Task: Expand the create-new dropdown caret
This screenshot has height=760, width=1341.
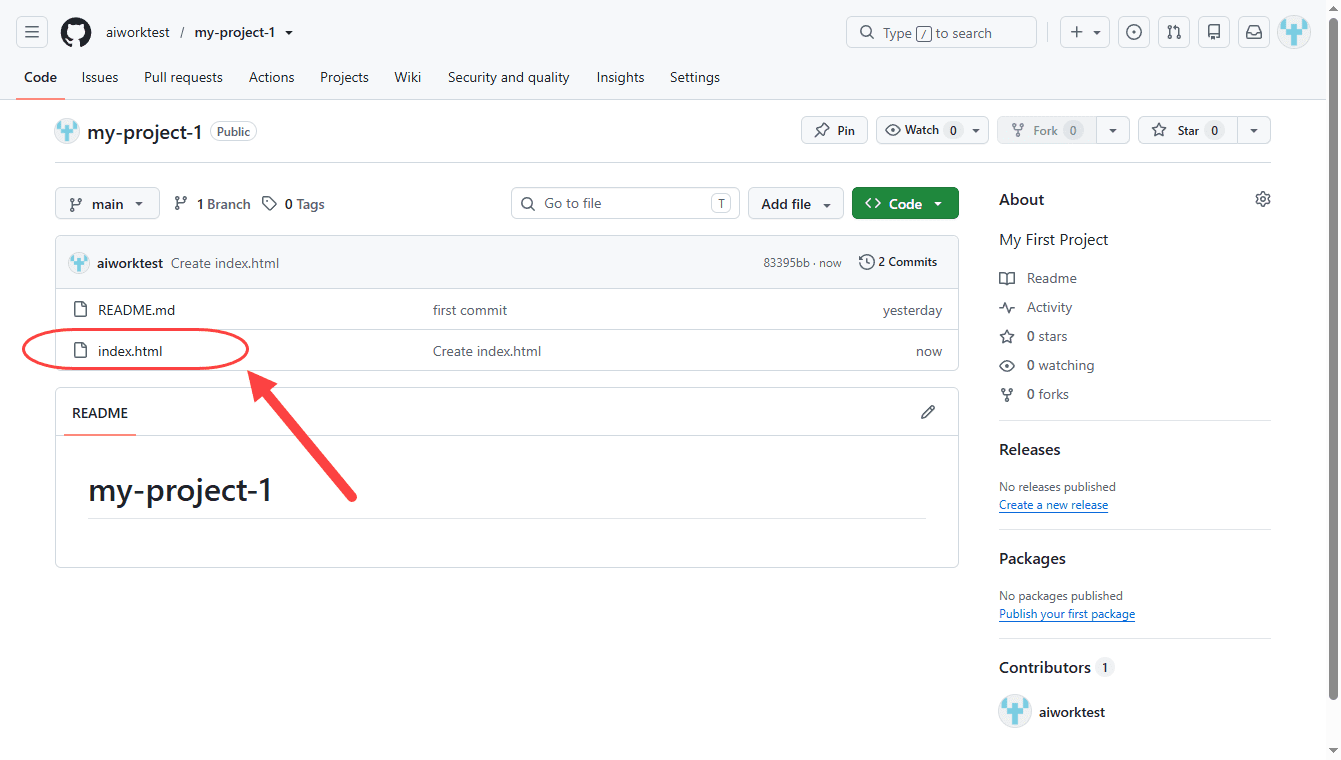Action: tap(1097, 33)
